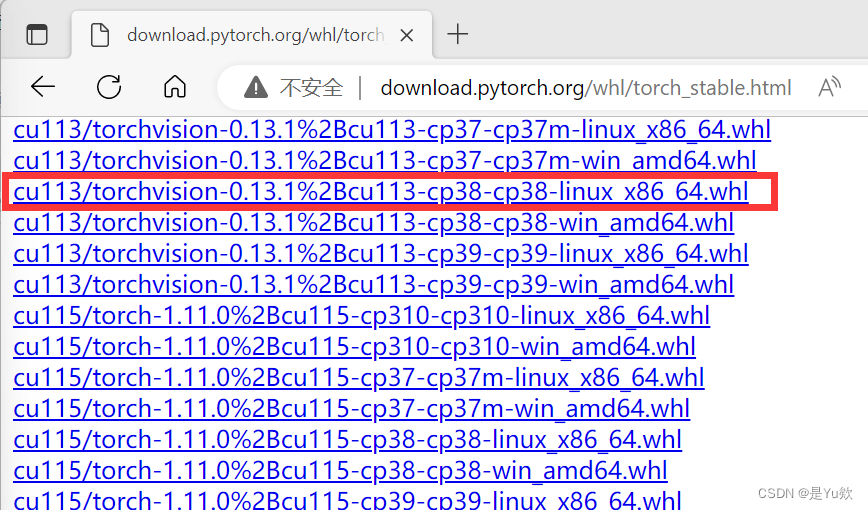Download torchvision 0.13.1 cu113 cp38 win_amd64 wheel
The width and height of the screenshot is (868, 510).
coord(374,223)
